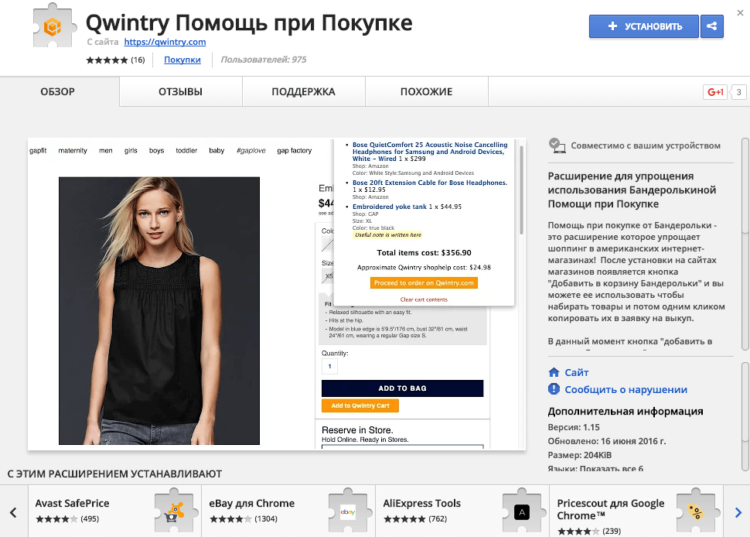Open the AliExpress Tools extension card
Viewport: 750px width, 537px height.
463,511
